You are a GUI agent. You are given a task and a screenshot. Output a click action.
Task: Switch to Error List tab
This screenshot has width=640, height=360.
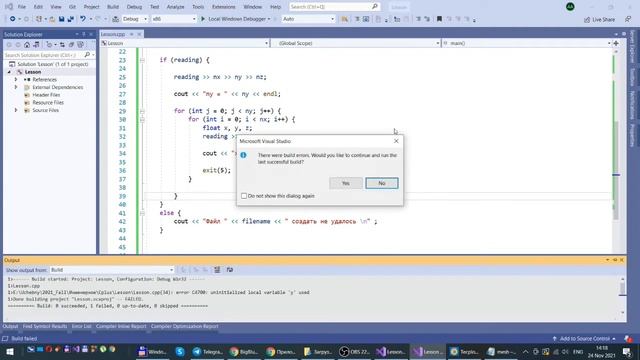pyautogui.click(x=82, y=326)
